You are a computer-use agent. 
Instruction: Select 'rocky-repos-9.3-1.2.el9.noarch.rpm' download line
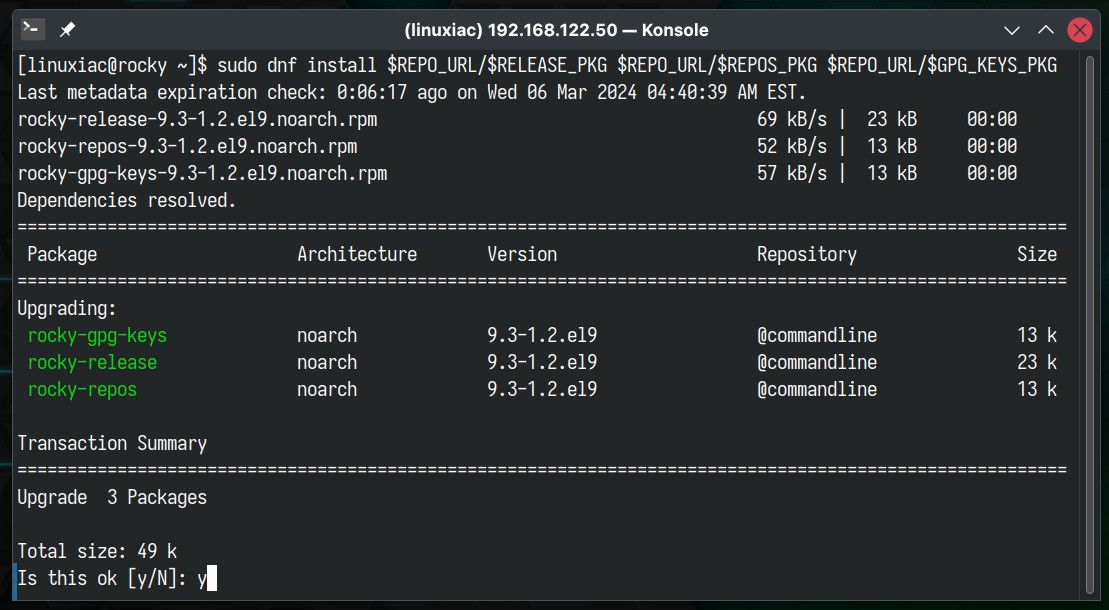click(517, 146)
